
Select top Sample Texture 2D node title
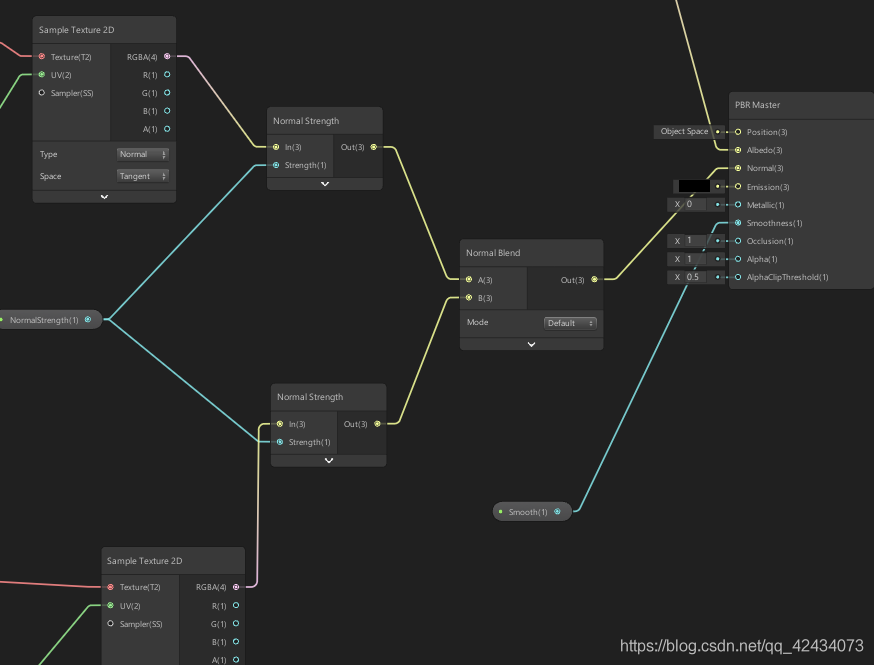point(76,30)
